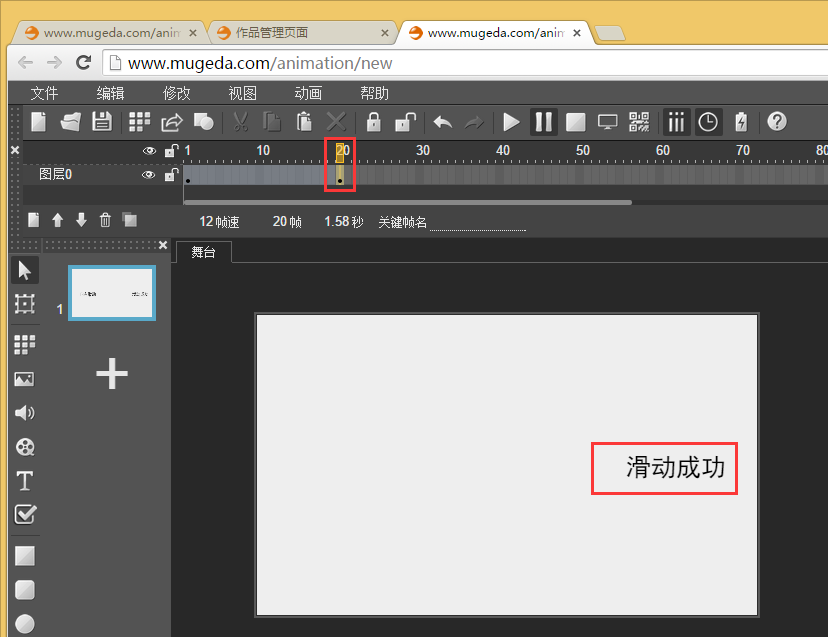Add a new page with plus button
This screenshot has height=637, width=828.
[111, 374]
